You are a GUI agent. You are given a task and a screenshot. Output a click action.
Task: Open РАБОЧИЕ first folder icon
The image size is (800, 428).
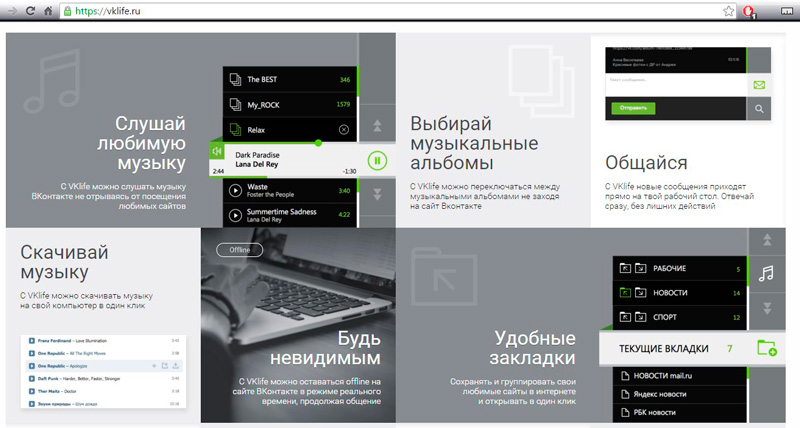coord(625,268)
